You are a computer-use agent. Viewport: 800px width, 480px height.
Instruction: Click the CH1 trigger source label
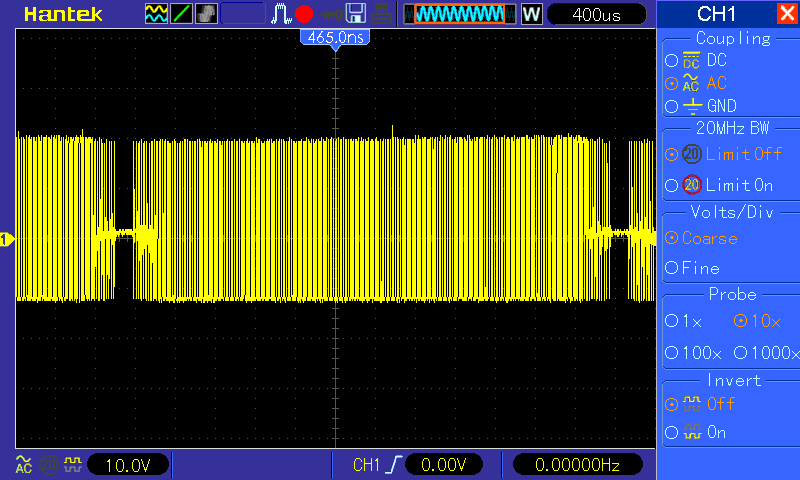coord(366,465)
